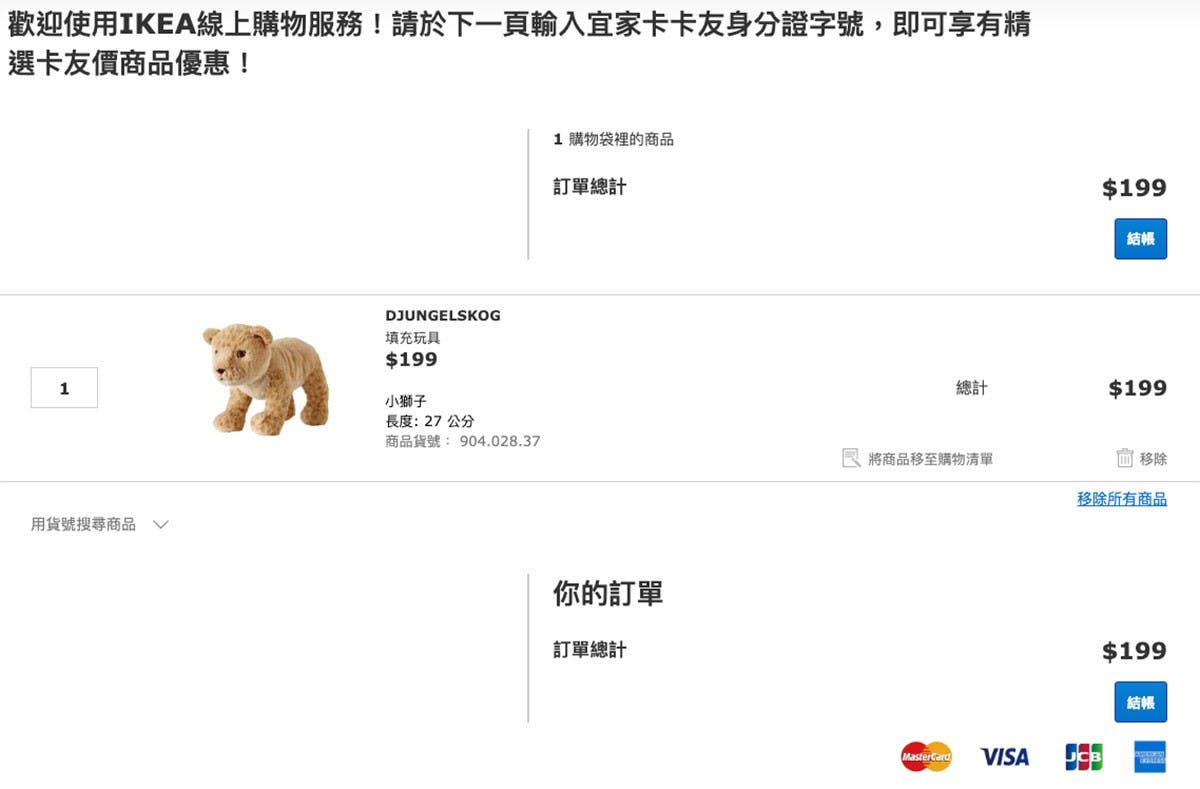Click the 移除 remove item text

point(1153,458)
